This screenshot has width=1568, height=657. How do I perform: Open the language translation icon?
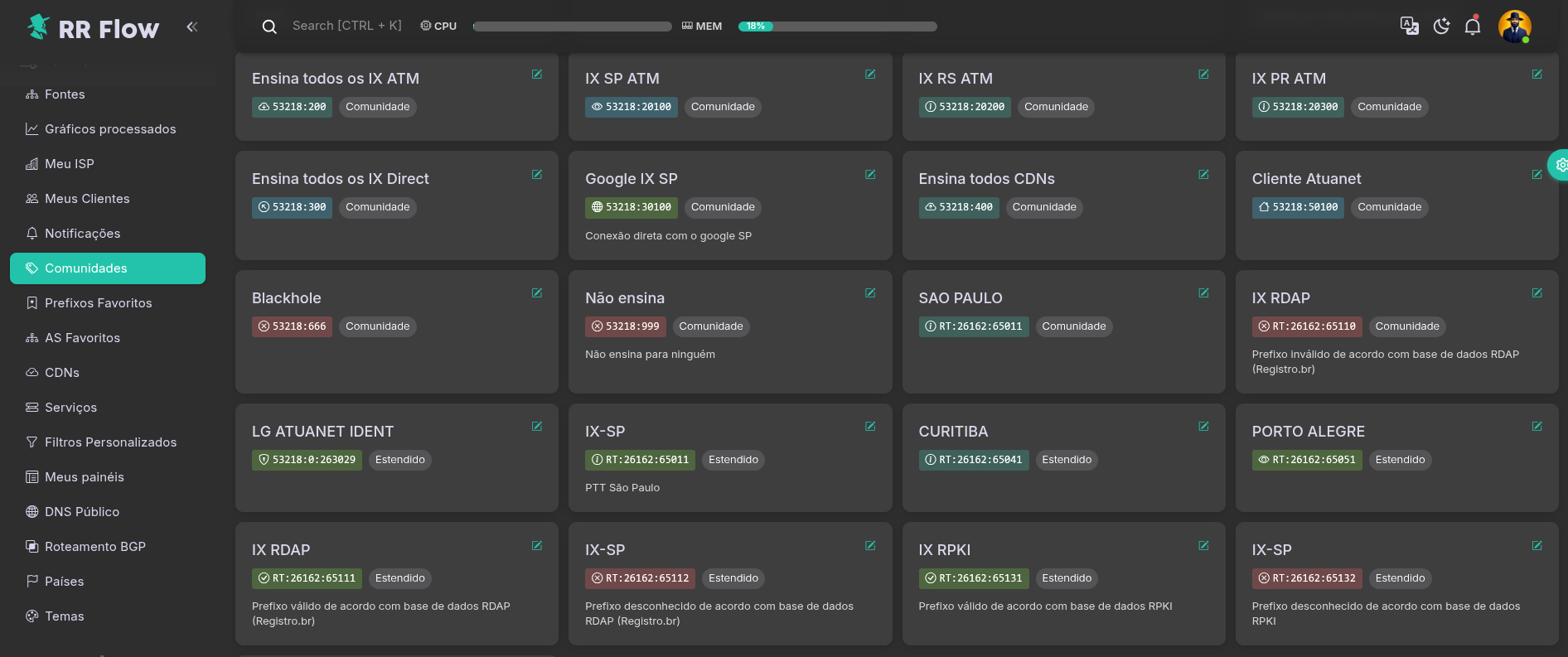point(1409,26)
